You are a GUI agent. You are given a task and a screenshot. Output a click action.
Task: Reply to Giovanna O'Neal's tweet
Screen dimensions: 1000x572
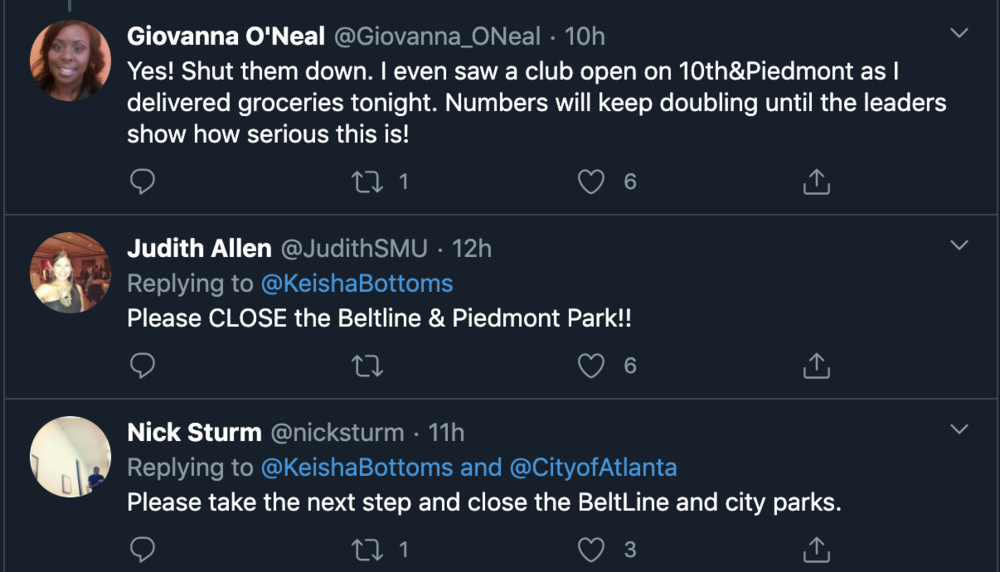(x=142, y=182)
